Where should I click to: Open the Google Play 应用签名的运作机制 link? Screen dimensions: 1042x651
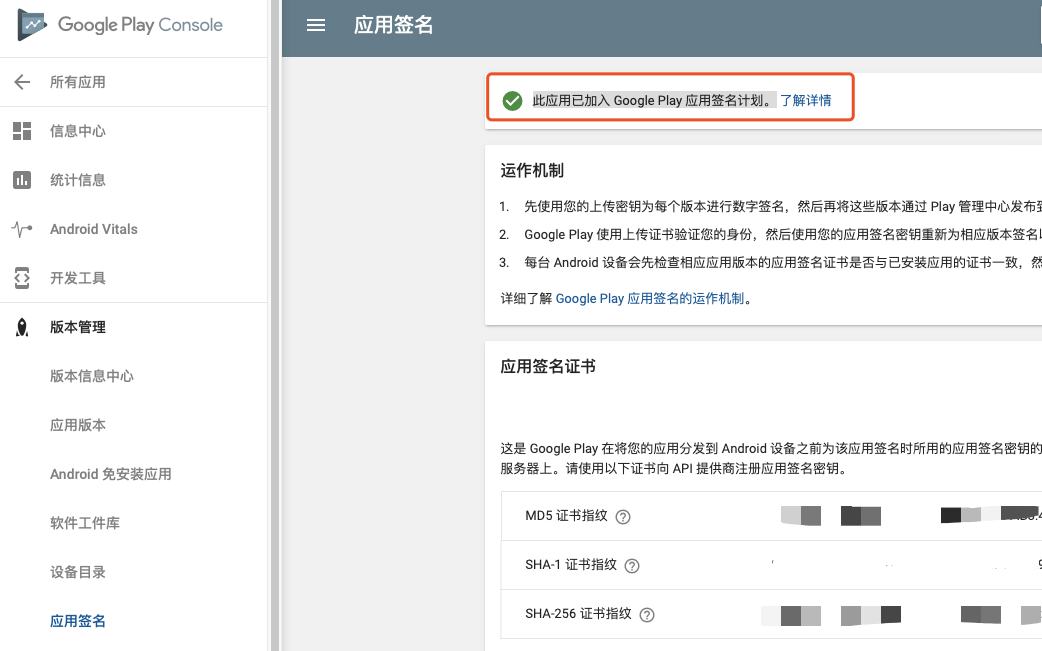point(650,298)
